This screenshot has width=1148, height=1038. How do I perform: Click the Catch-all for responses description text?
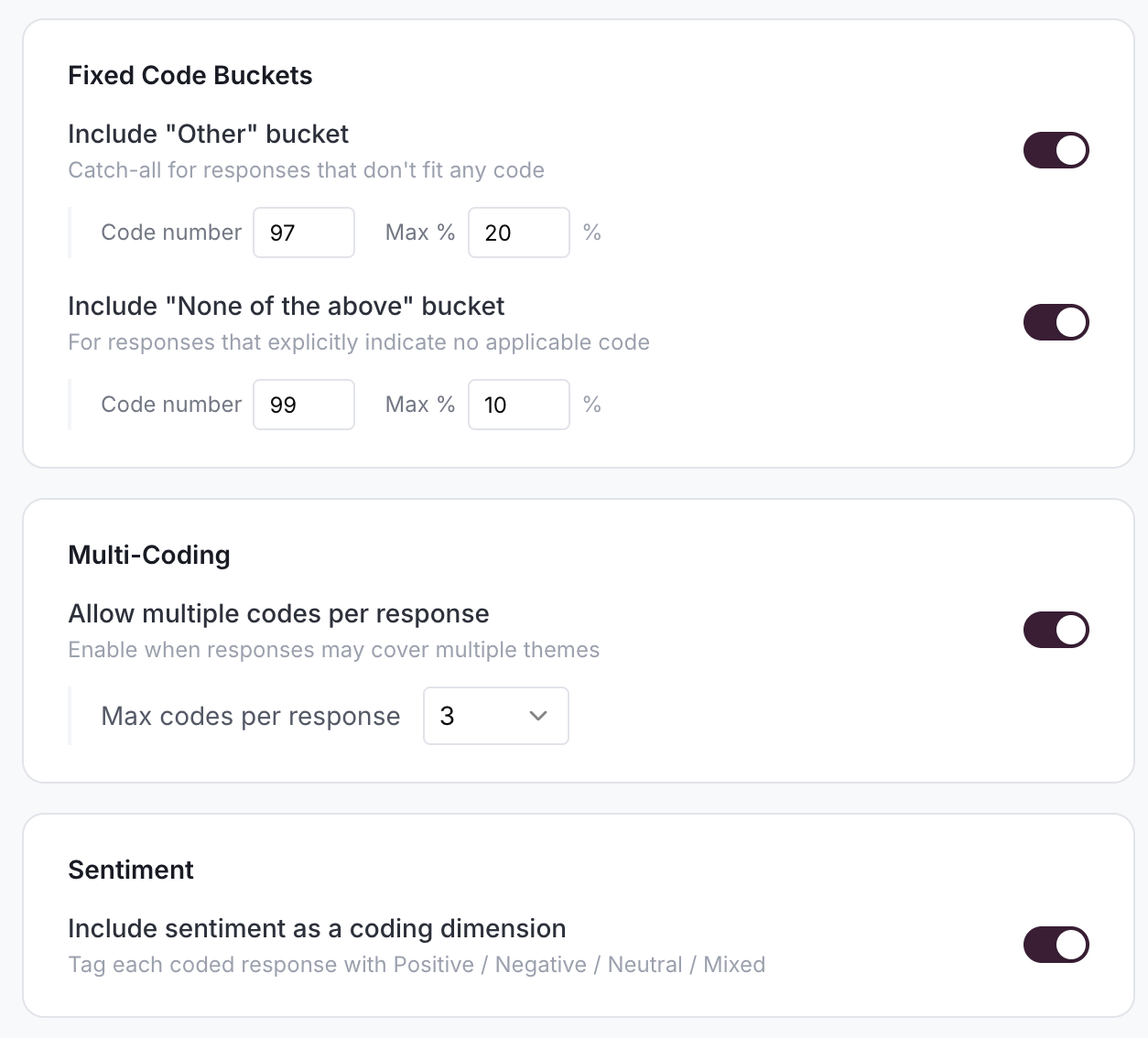(306, 170)
